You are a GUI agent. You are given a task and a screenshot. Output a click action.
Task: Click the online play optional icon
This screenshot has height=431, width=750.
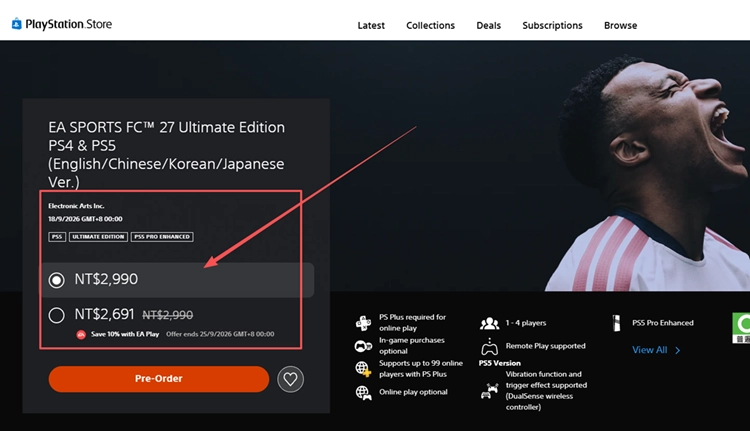coord(363,393)
